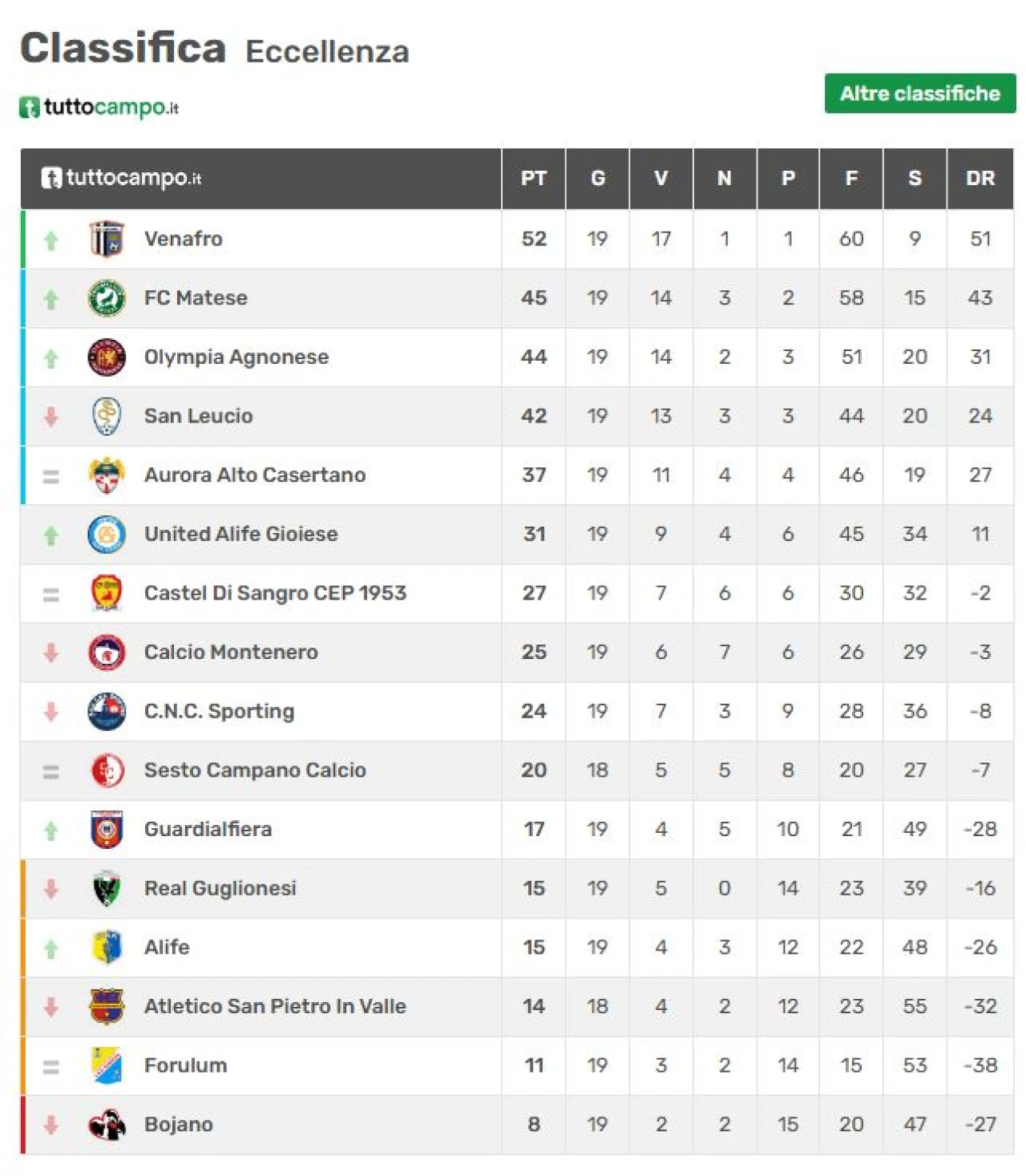
Task: Click the PT column header
Action: pyautogui.click(x=534, y=178)
